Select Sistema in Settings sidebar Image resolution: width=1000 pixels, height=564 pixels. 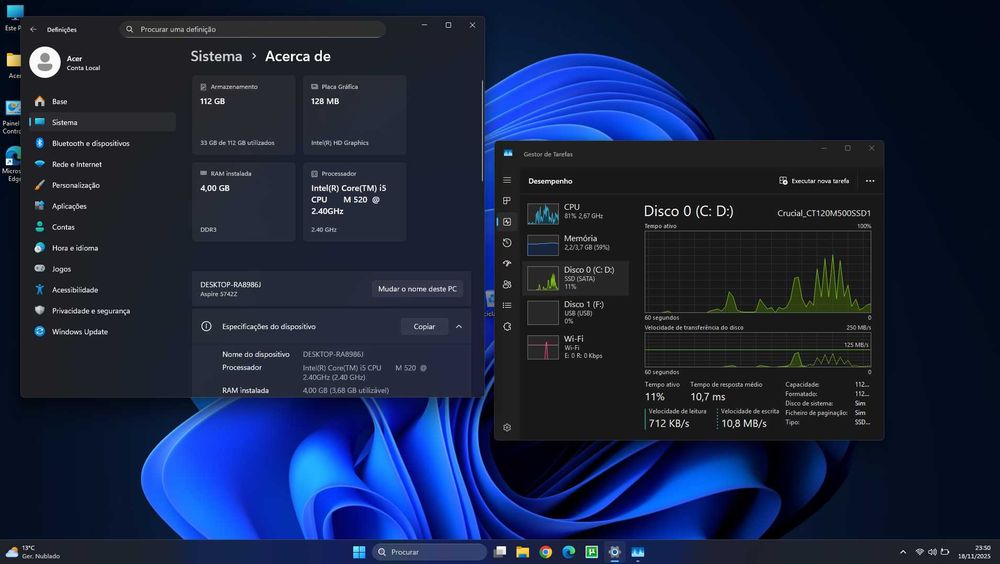[x=102, y=122]
